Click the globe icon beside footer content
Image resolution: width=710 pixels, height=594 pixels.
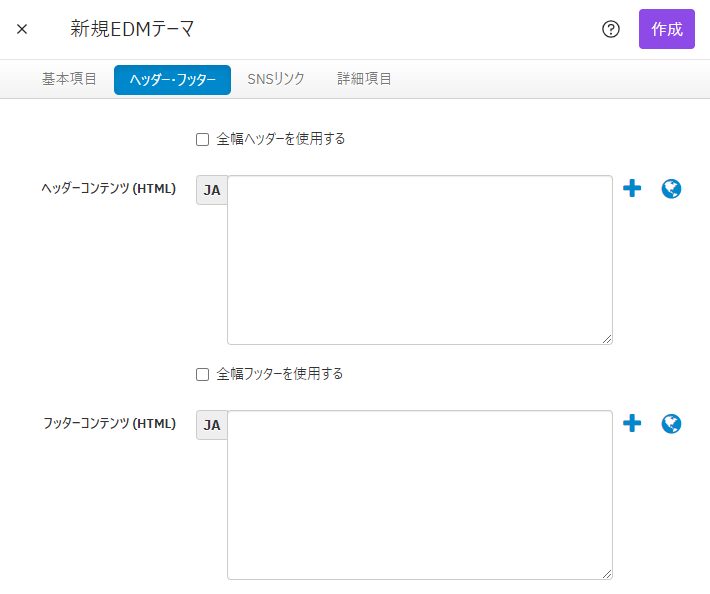[x=672, y=424]
